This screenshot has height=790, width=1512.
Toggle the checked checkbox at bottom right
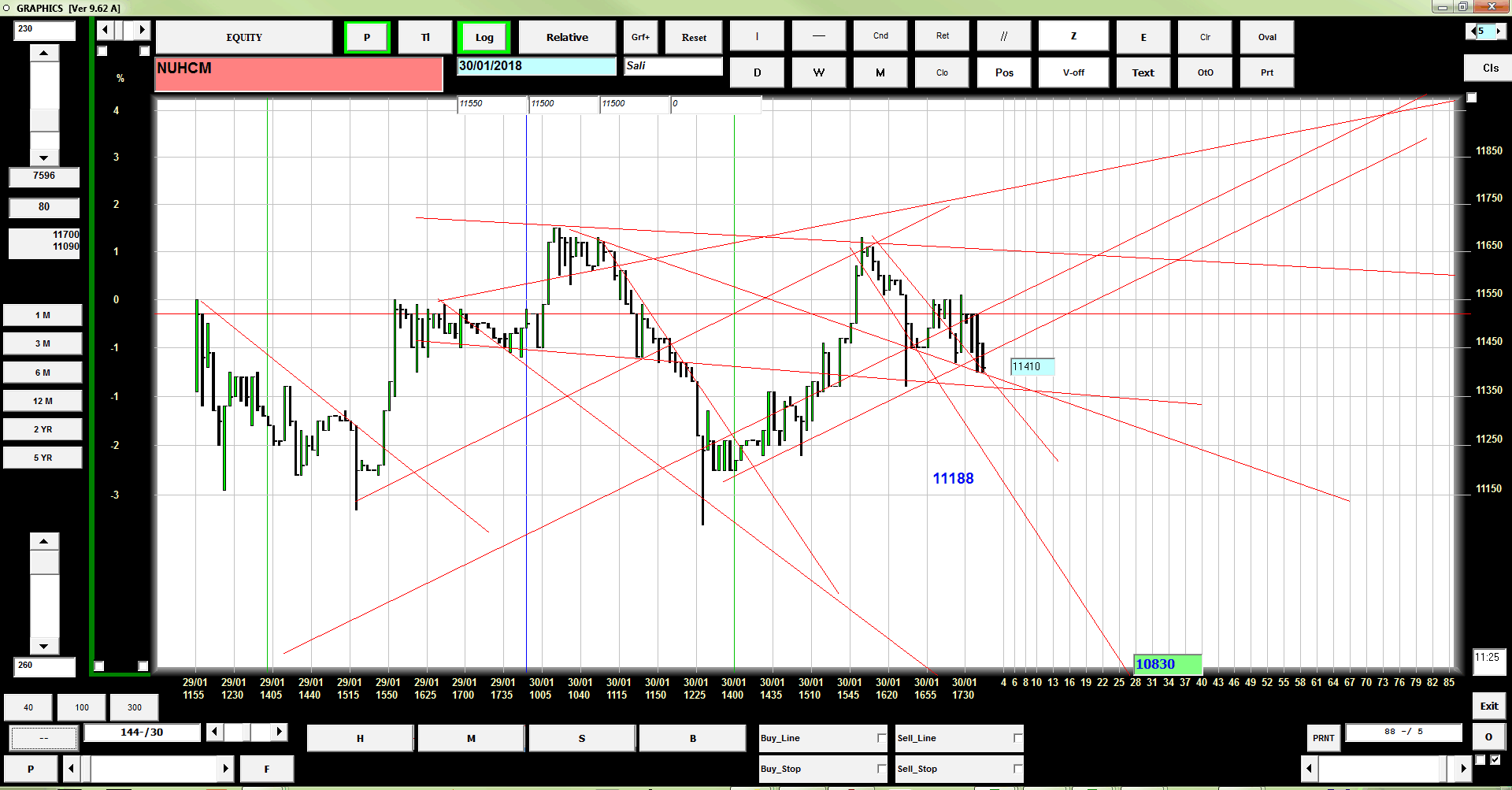[x=1495, y=760]
